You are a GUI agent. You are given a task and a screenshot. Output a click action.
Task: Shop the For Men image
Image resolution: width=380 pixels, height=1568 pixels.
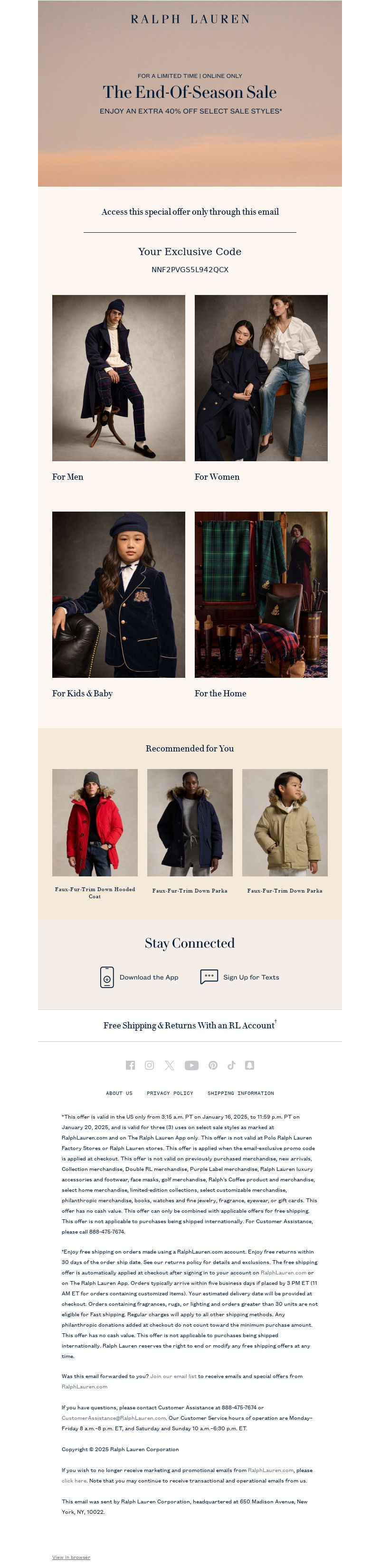(x=119, y=378)
